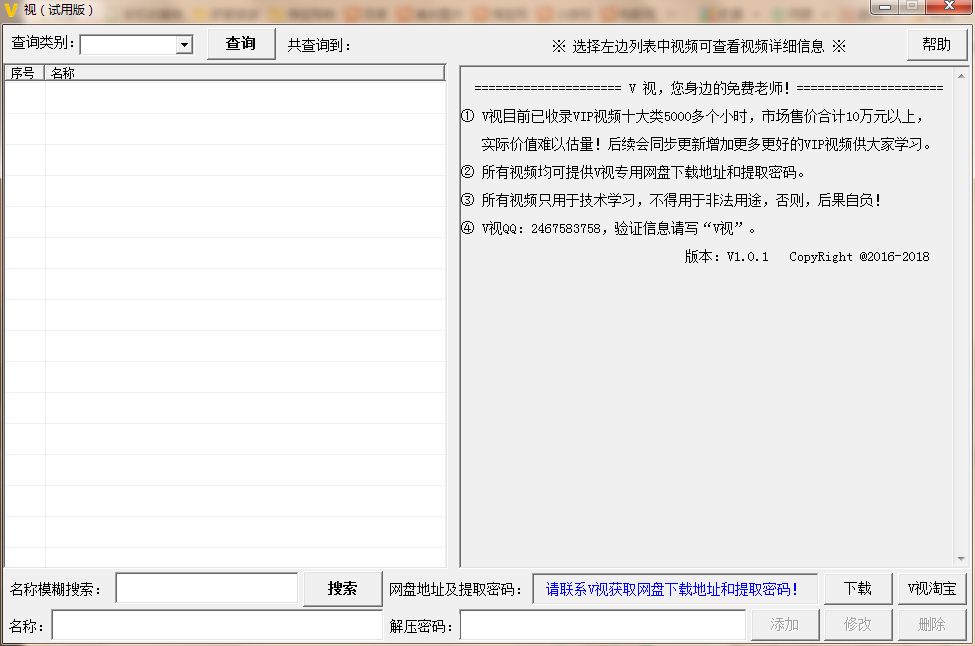Open V视淘宝 shop button
Viewport: 975px width, 646px height.
[932, 588]
